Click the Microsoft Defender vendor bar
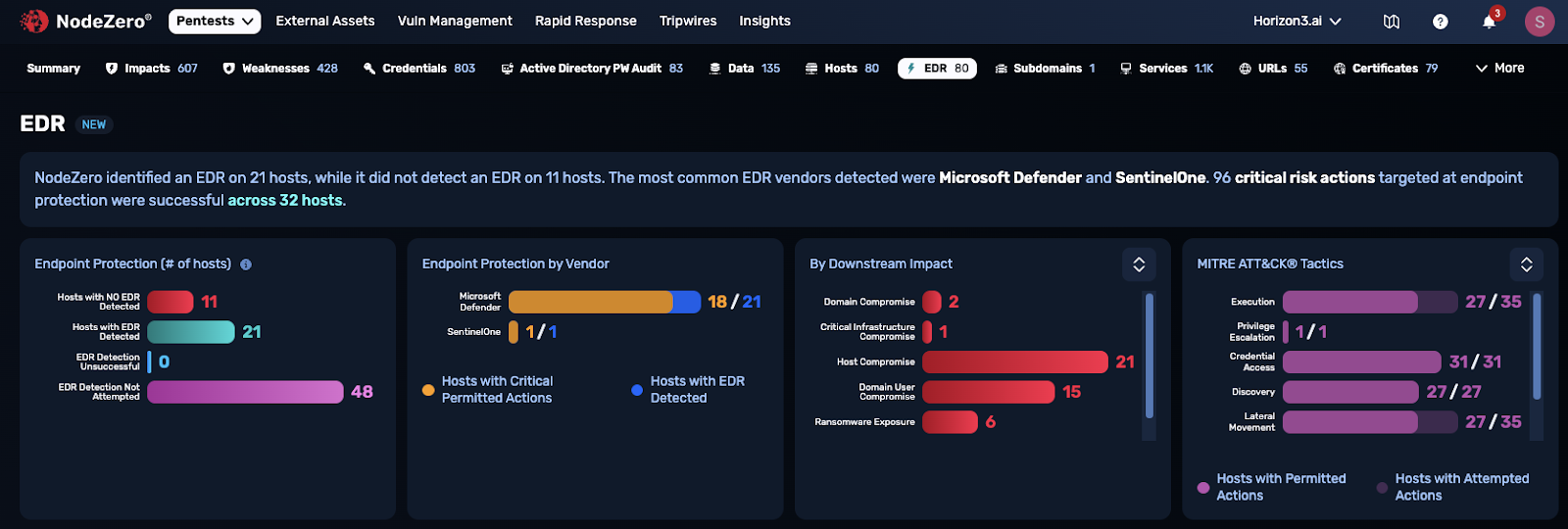 [x=605, y=302]
